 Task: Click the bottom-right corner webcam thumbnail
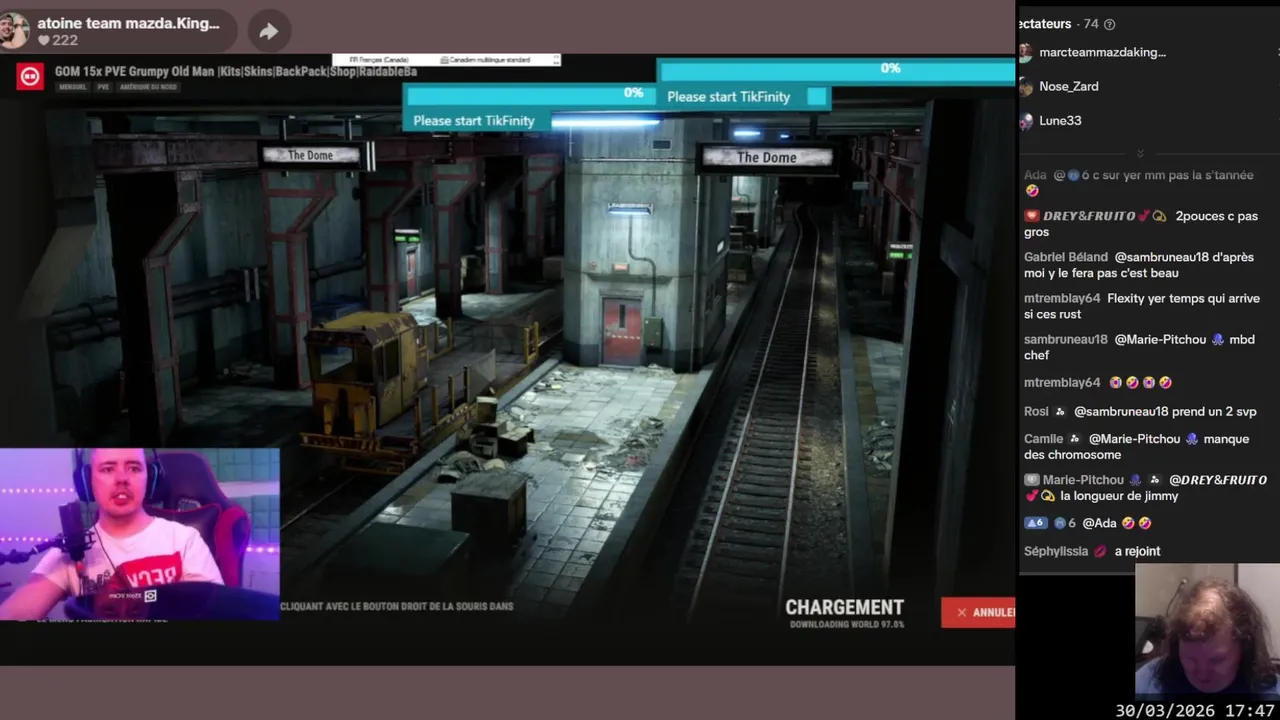pyautogui.click(x=1207, y=630)
